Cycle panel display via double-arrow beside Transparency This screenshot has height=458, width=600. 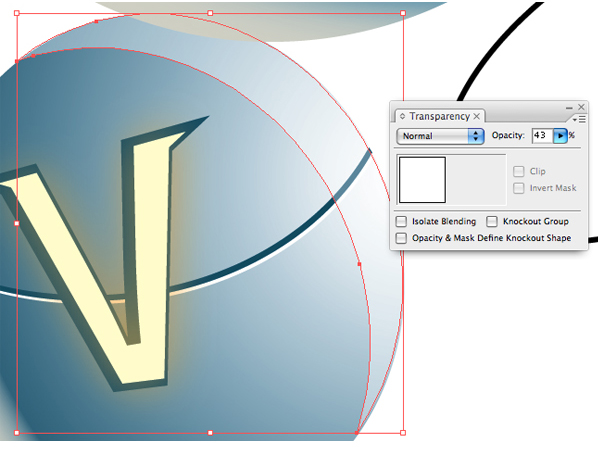[403, 116]
